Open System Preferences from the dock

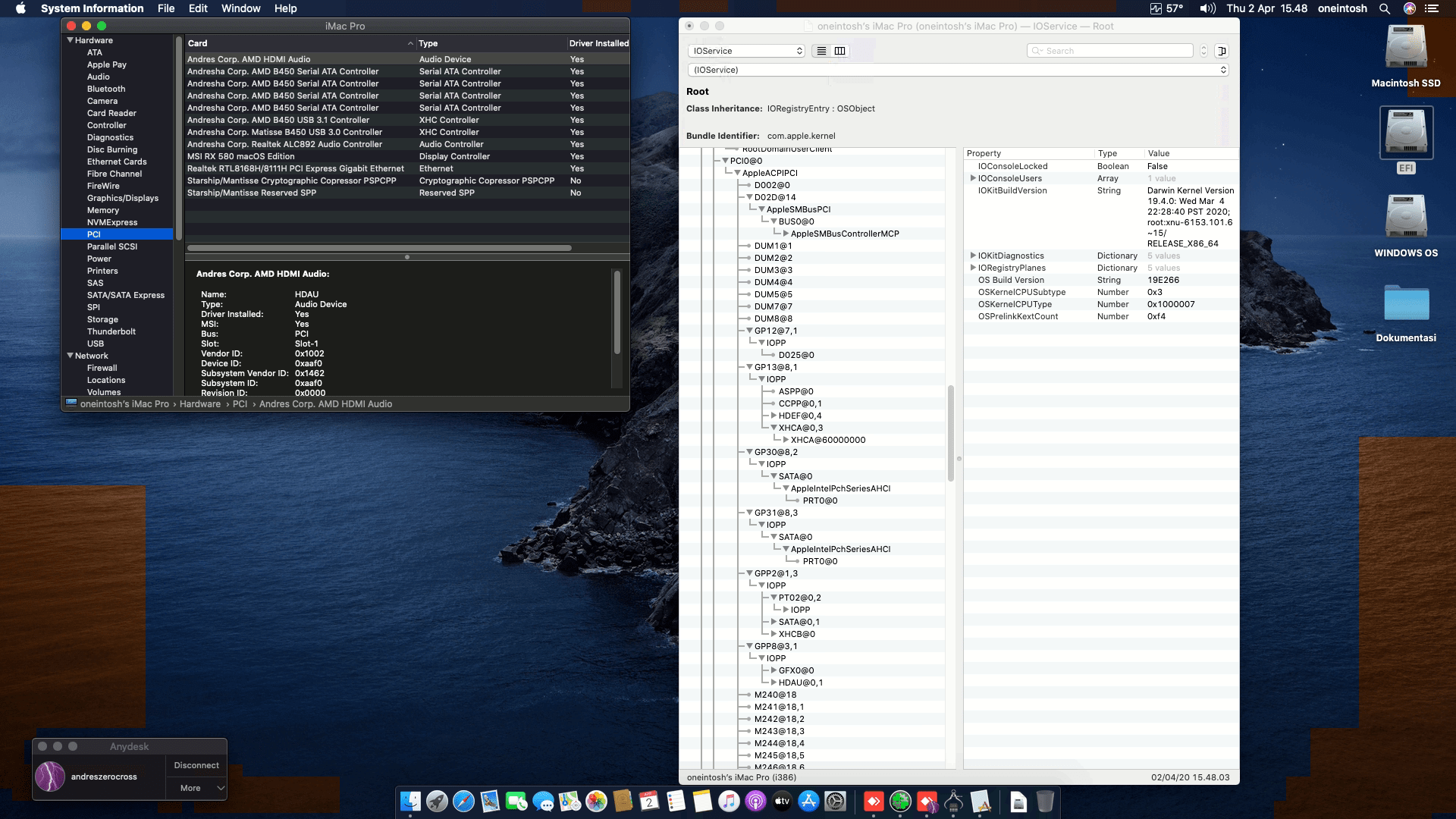(835, 802)
